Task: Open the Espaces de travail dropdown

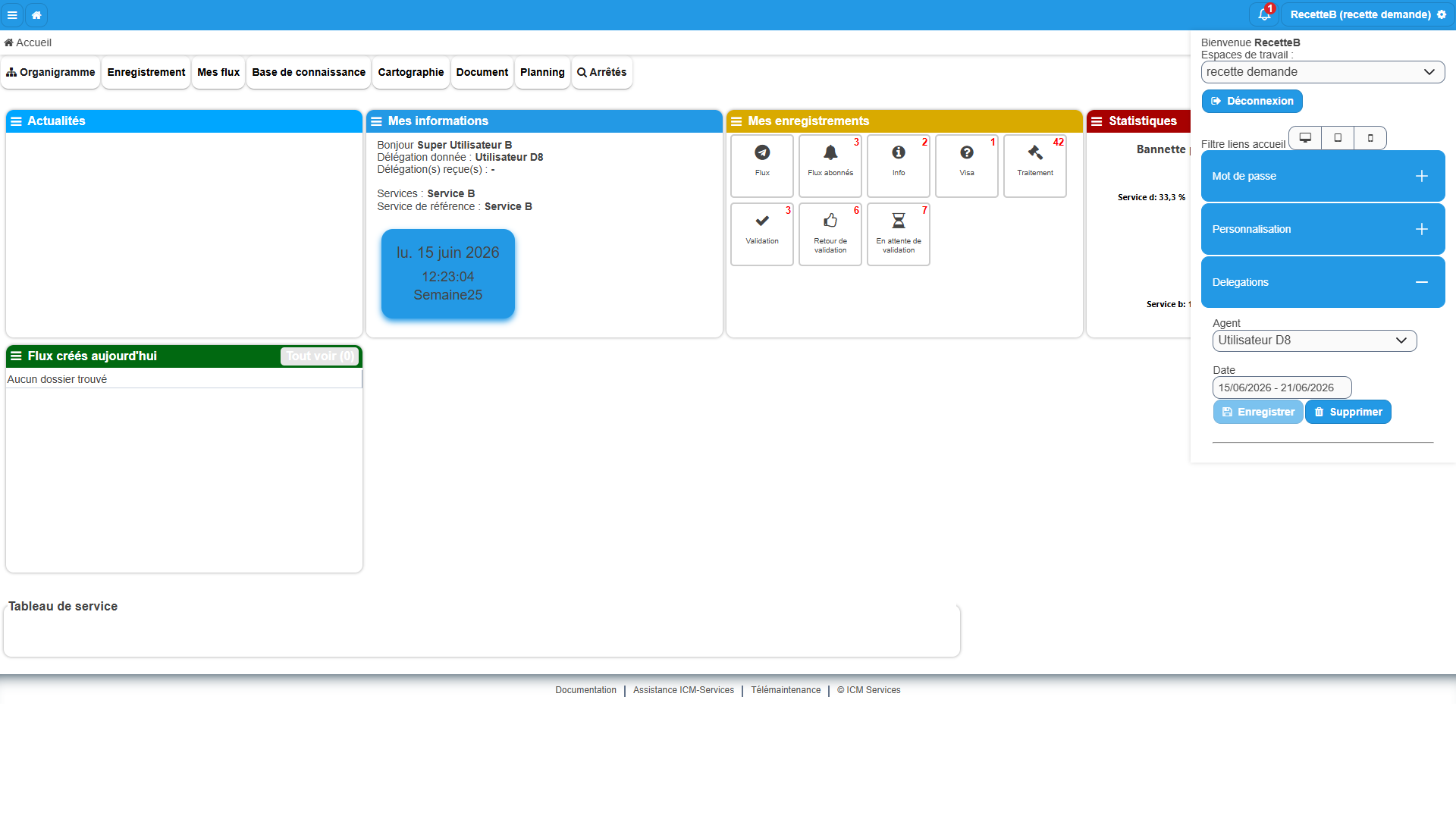Action: click(x=1323, y=72)
